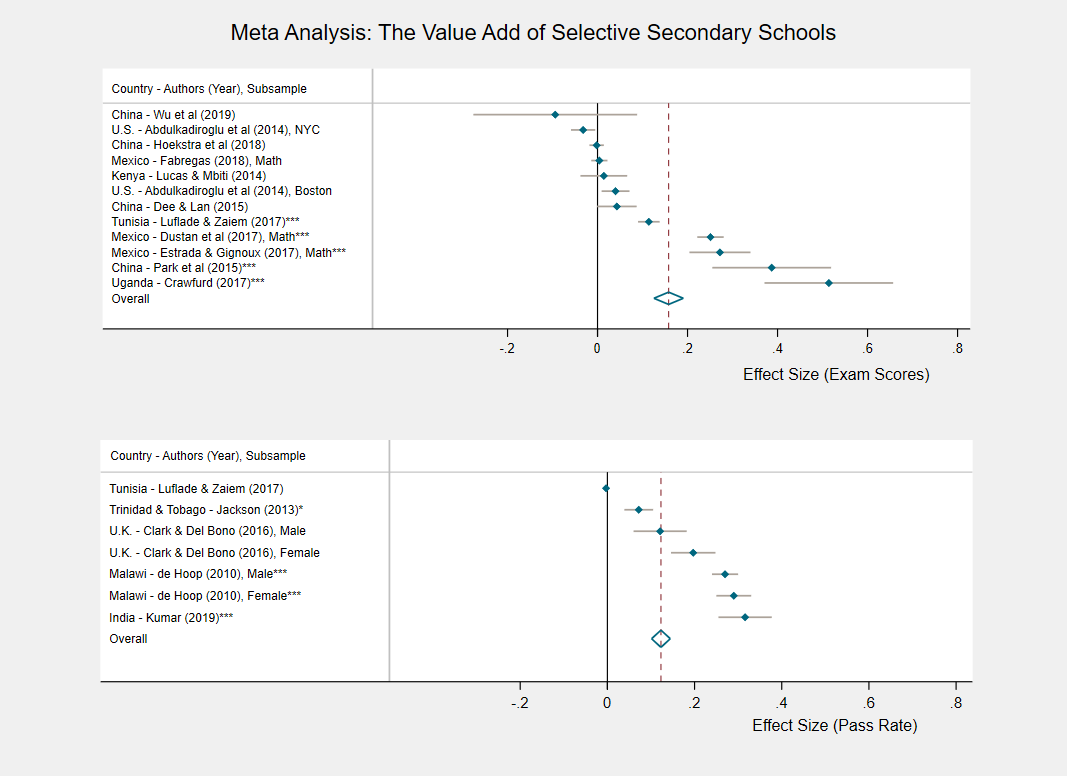Select the Uganda - Crawfurd (2017) data point marker

(828, 282)
